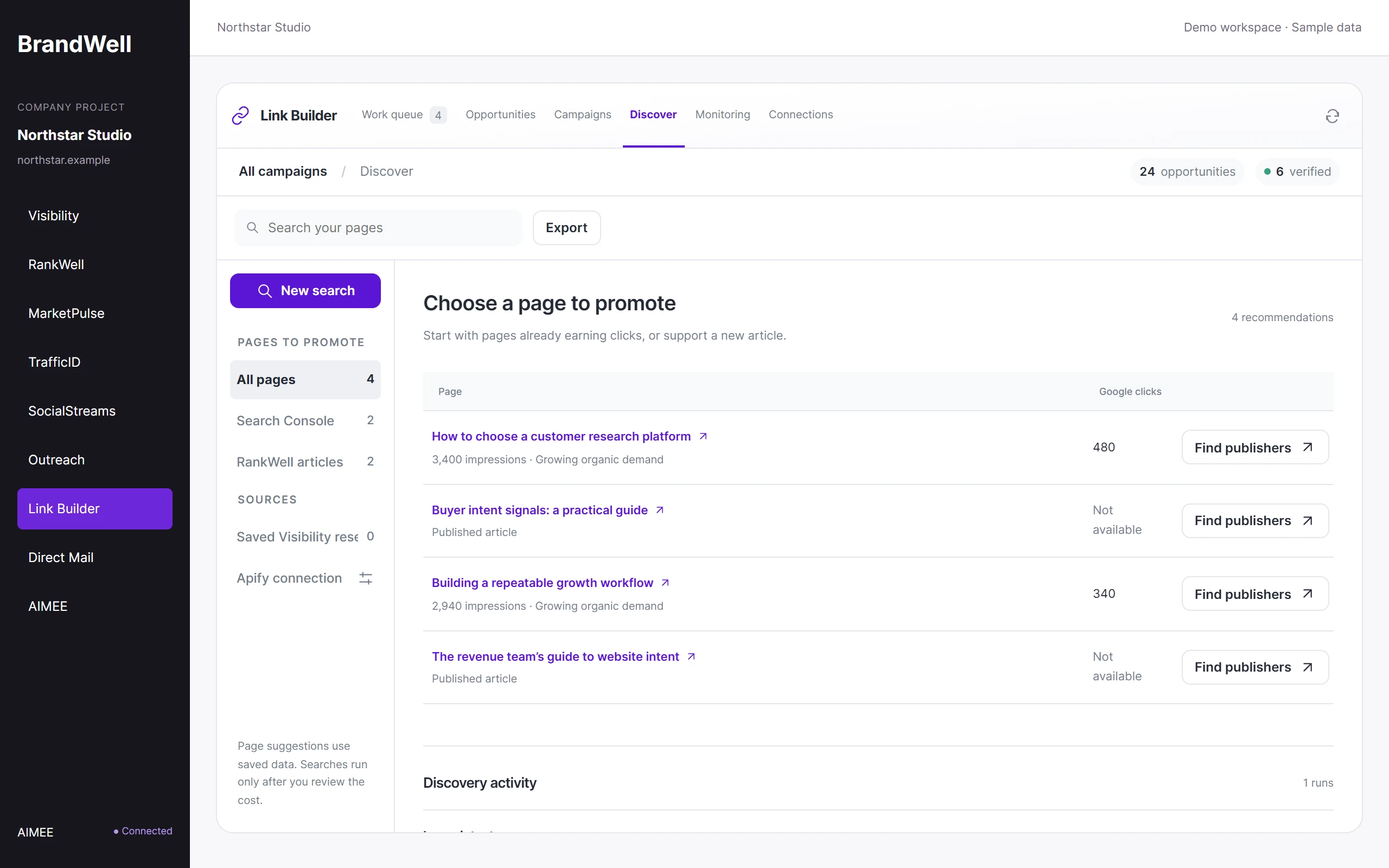This screenshot has width=1389, height=868.
Task: Open external link arrow beside Buyer intent signals
Action: tap(660, 510)
